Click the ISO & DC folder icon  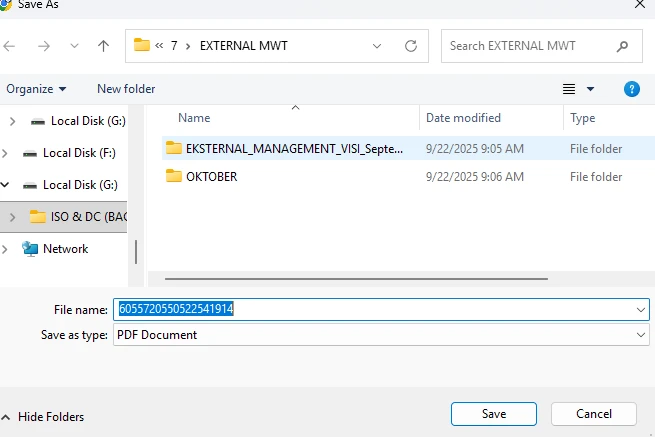38,216
